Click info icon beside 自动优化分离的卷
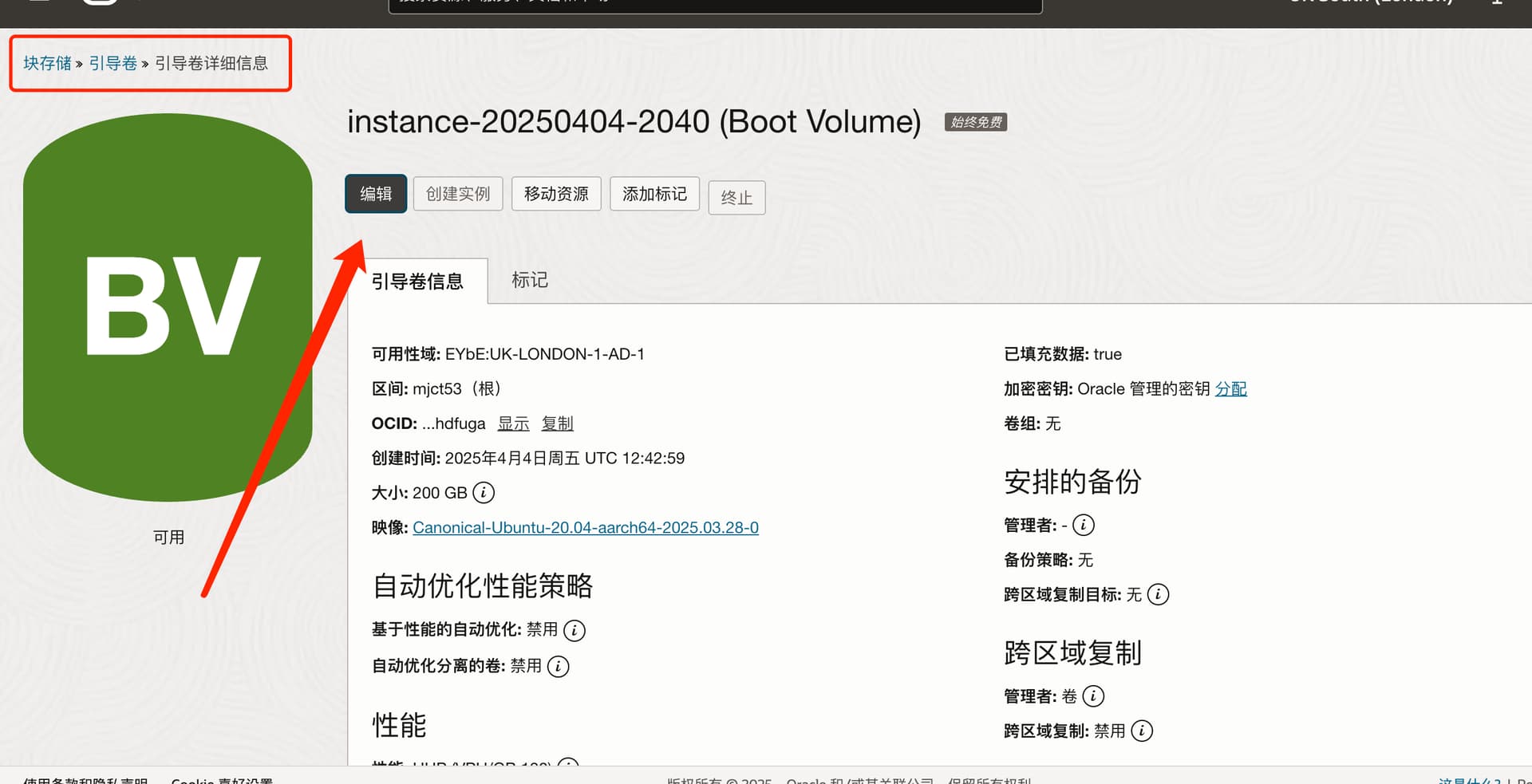This screenshot has height=784, width=1532. [559, 666]
